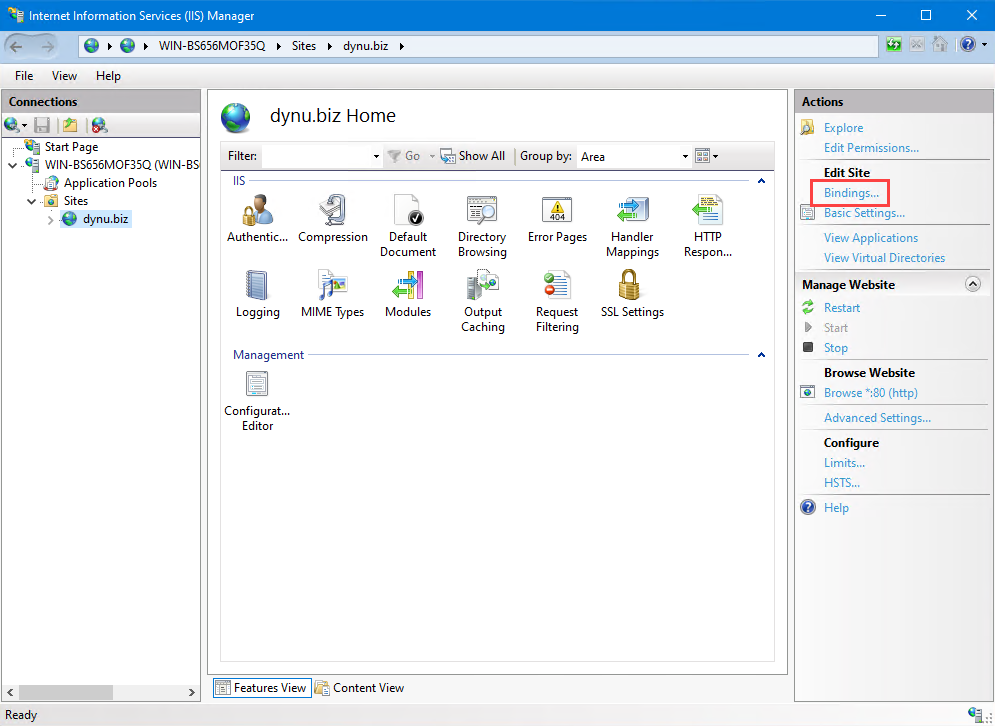Click the Refresh page icon in address bar

[893, 44]
